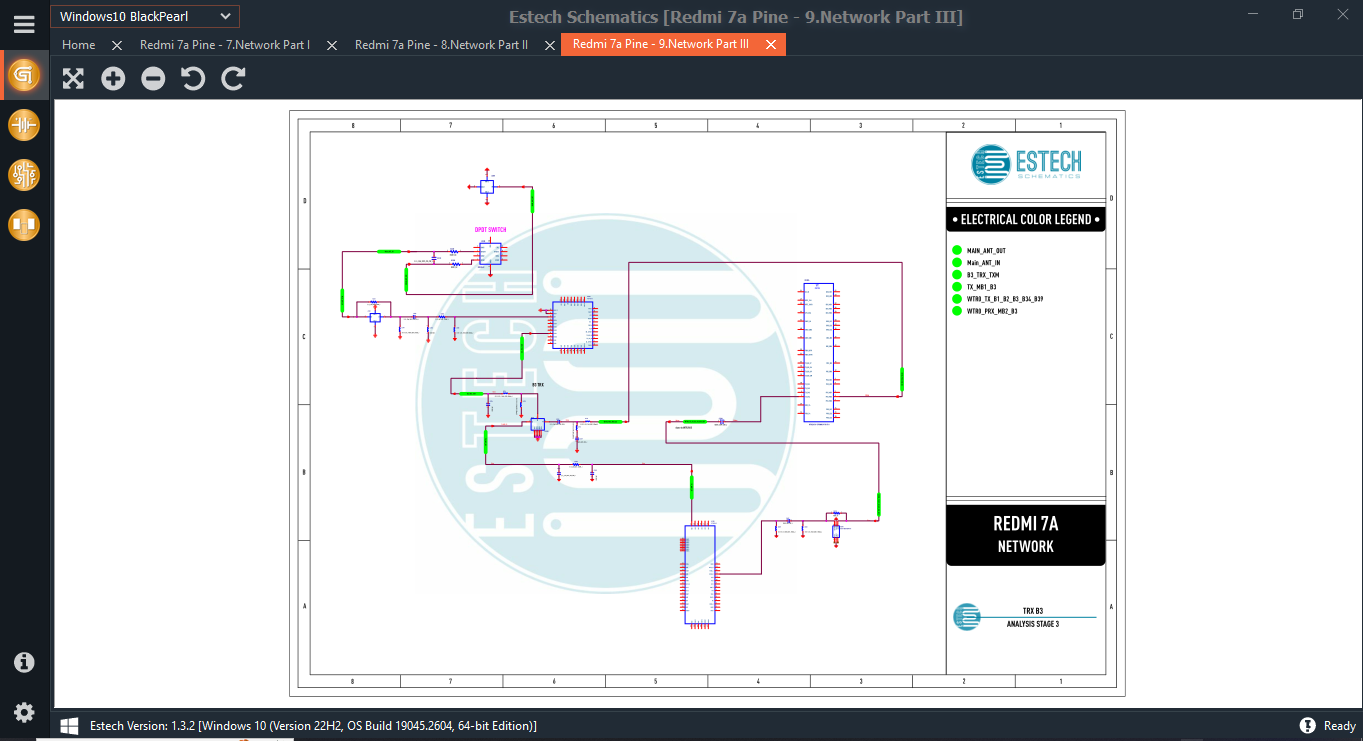Close the 7.Network Part I tab
Viewport: 1363px width, 741px height.
pos(332,45)
